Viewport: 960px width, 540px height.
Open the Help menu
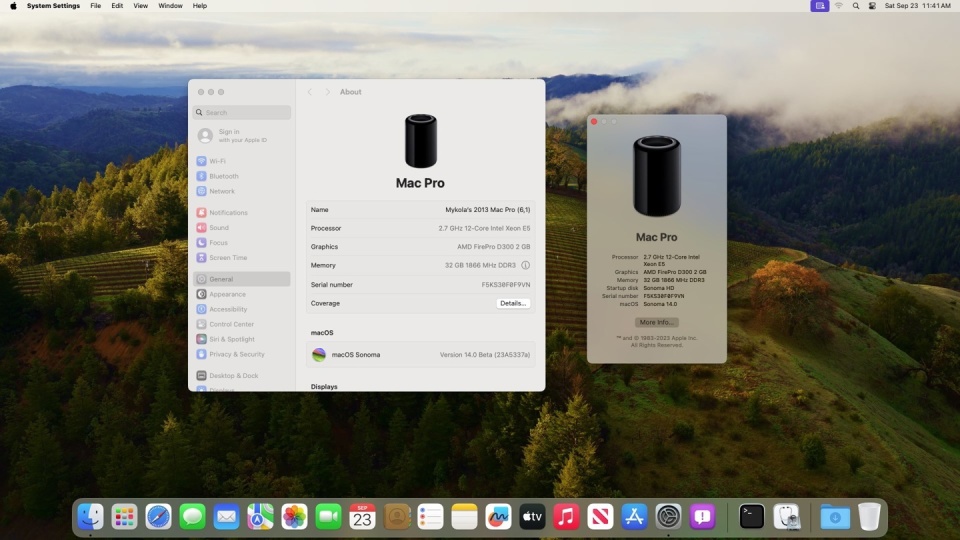click(x=200, y=6)
